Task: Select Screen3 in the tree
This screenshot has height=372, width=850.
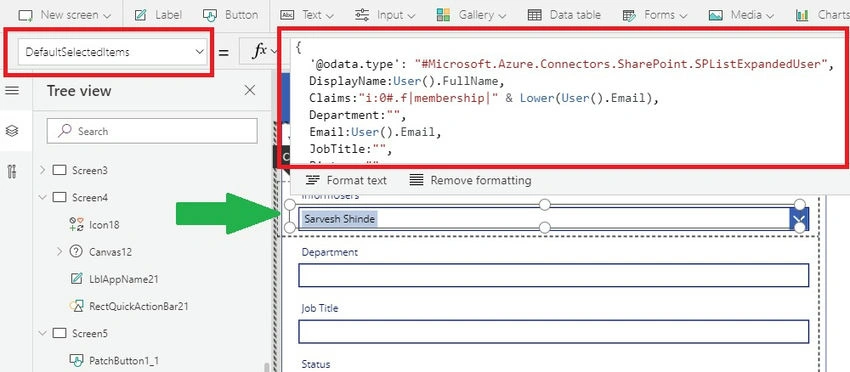Action: click(x=90, y=170)
